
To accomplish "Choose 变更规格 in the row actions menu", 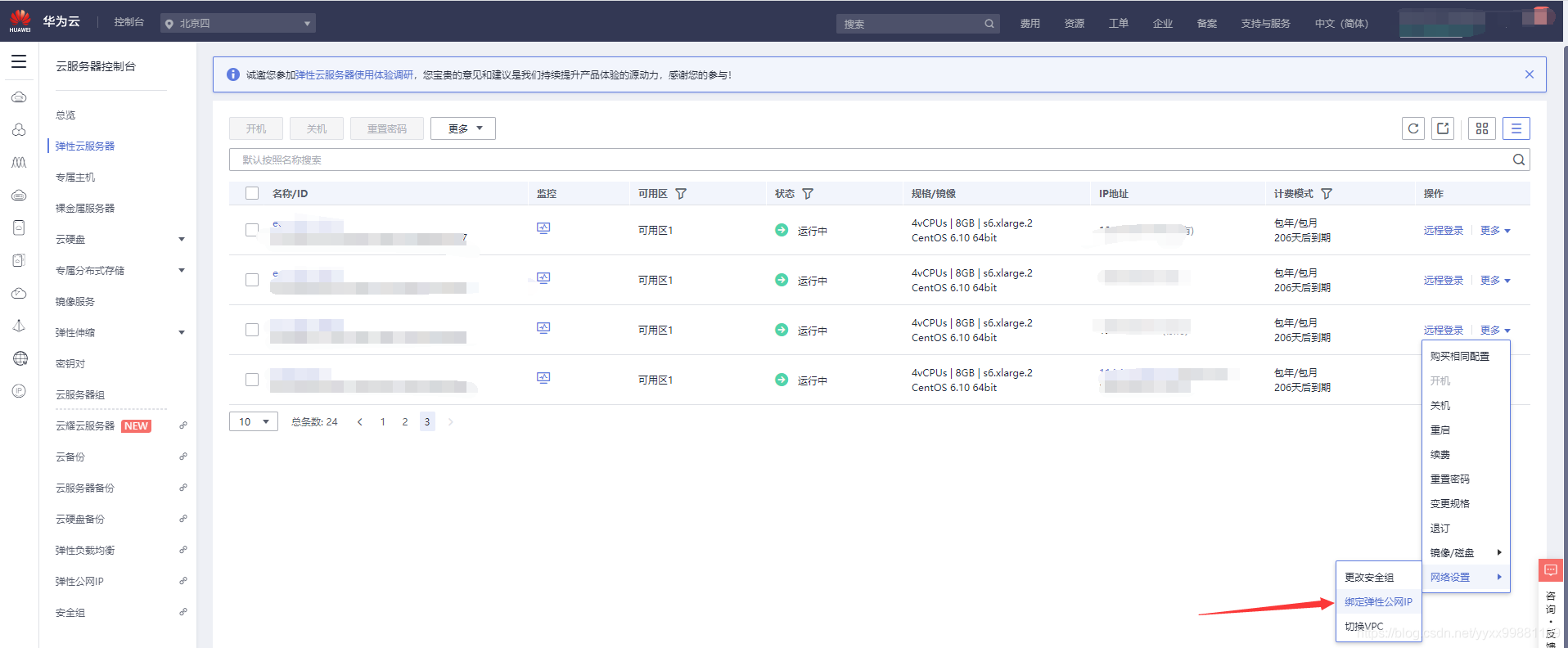I will click(x=1466, y=504).
